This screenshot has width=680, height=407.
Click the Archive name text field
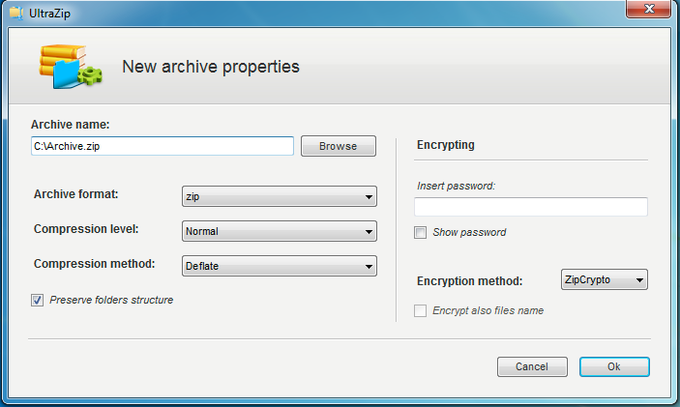162,146
